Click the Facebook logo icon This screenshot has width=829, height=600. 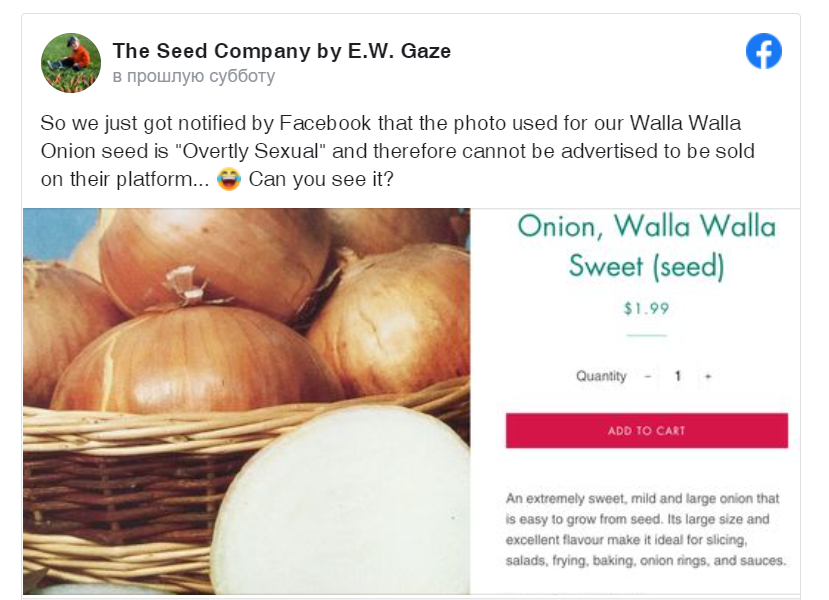pos(763,51)
